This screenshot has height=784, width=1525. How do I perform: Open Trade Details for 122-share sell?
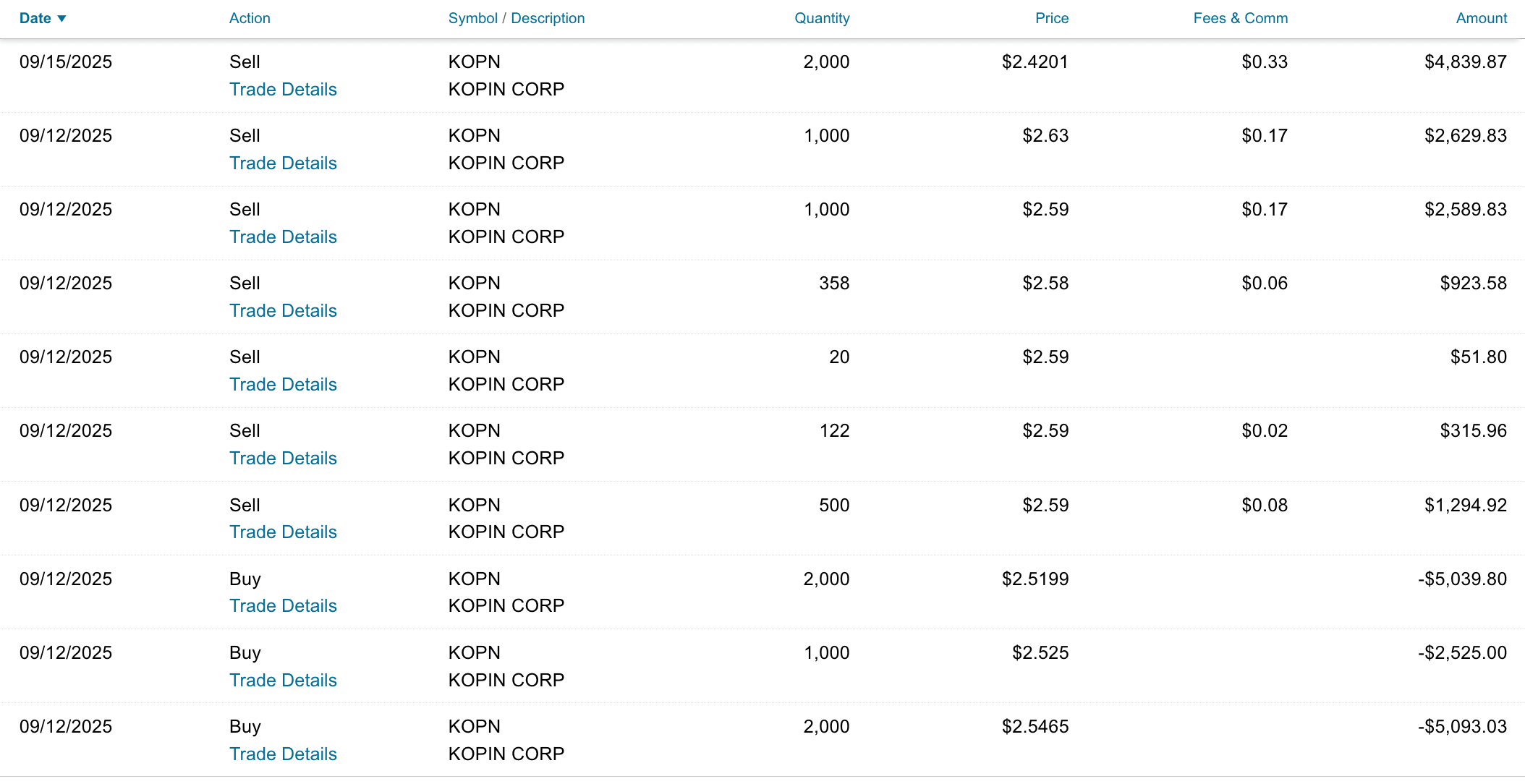tap(283, 459)
